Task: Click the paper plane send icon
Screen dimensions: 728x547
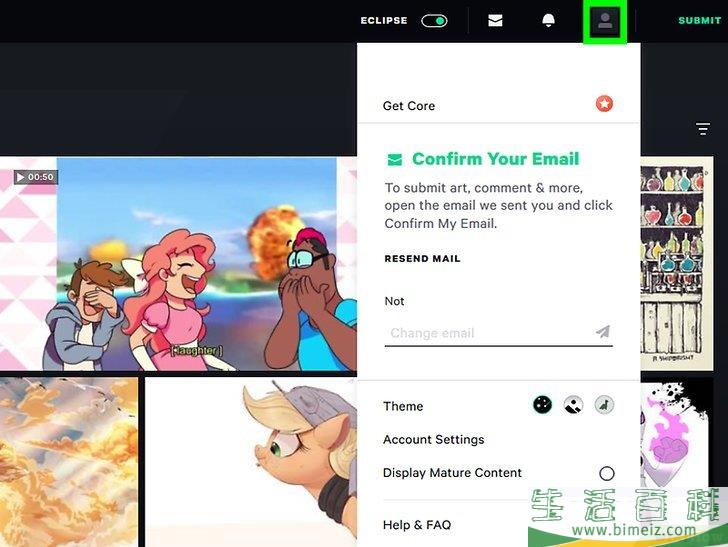Action: 603,332
